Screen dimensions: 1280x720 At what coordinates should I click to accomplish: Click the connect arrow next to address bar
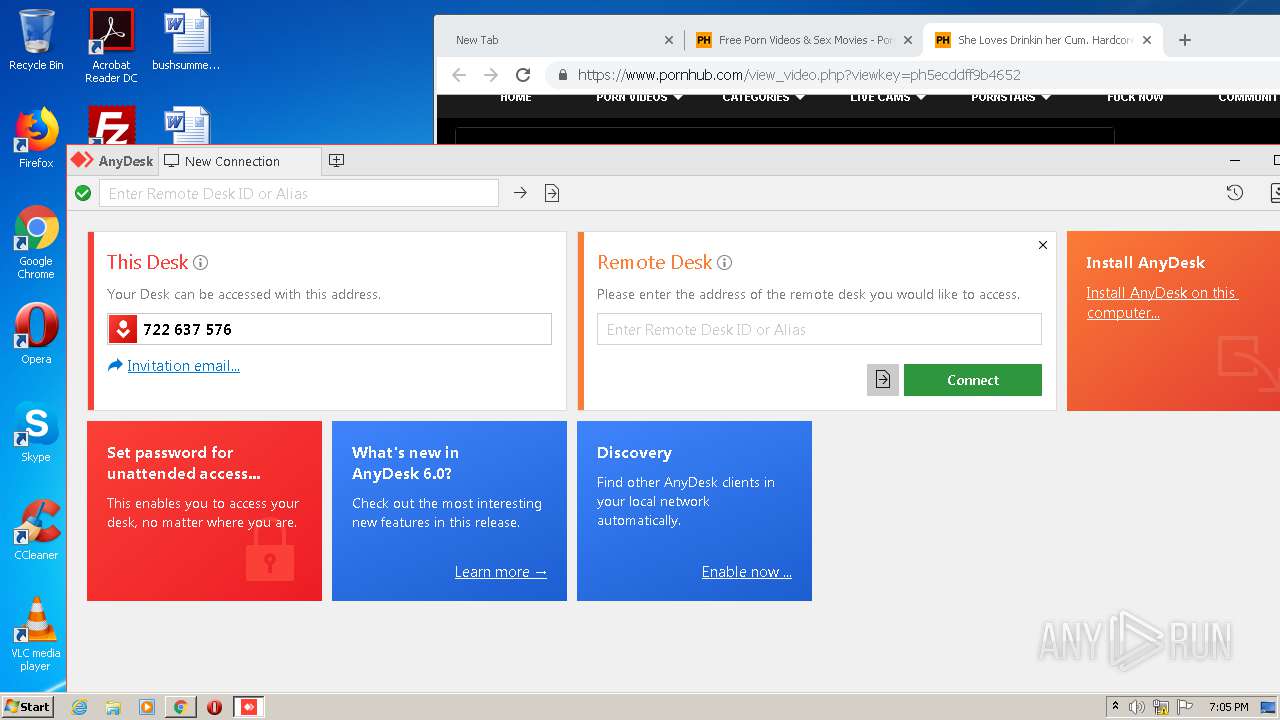[520, 193]
